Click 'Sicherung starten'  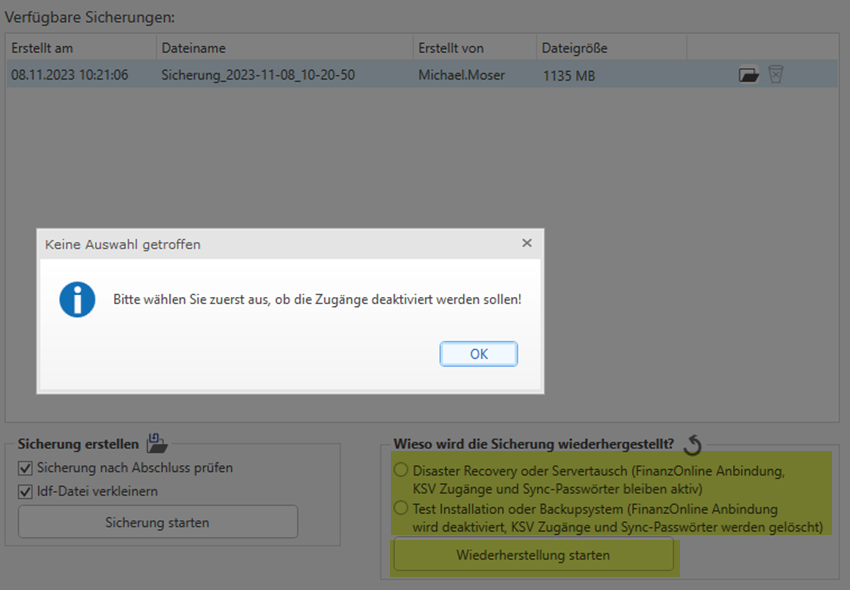[157, 521]
